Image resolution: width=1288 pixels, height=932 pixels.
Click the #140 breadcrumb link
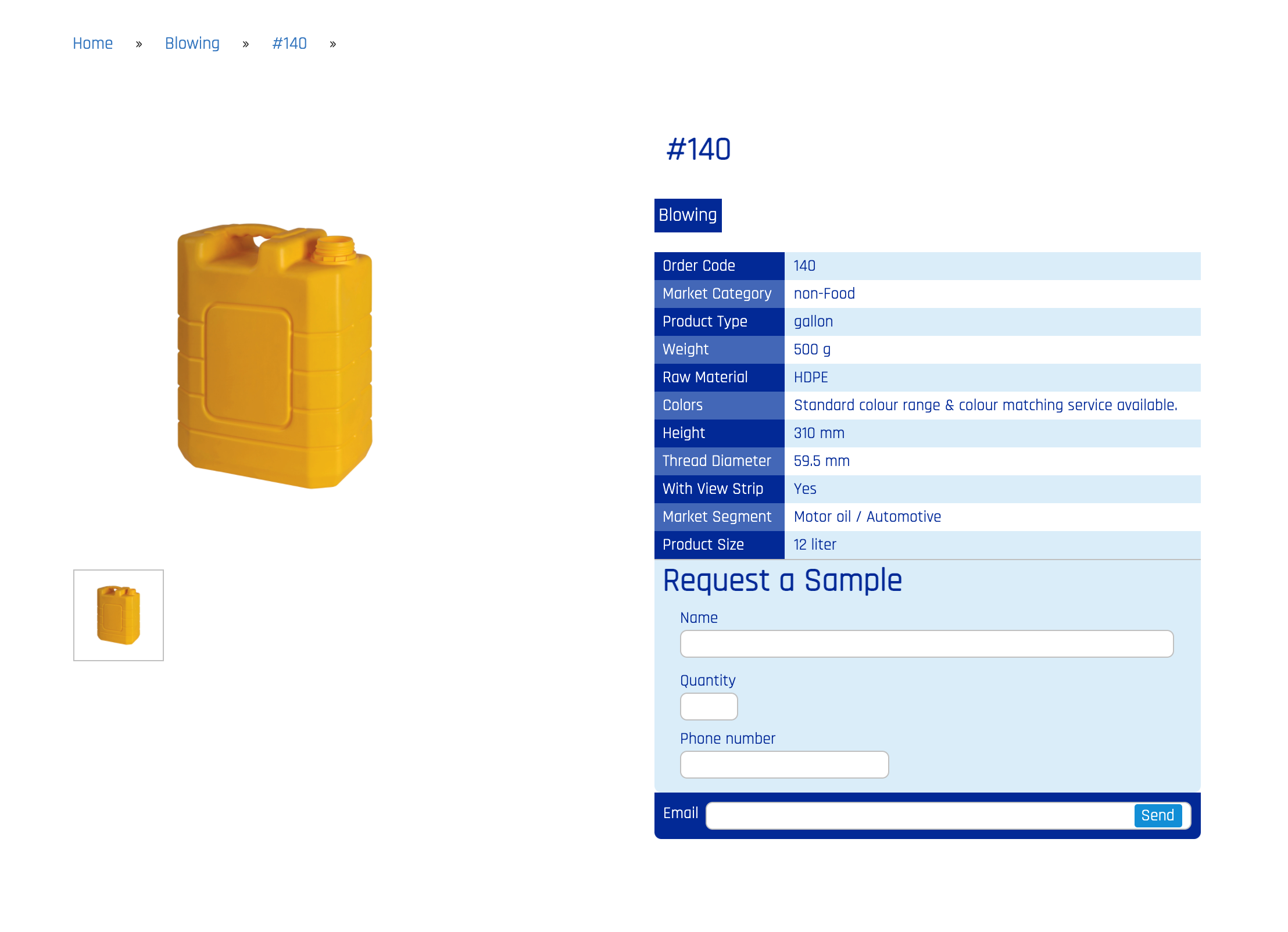point(289,44)
